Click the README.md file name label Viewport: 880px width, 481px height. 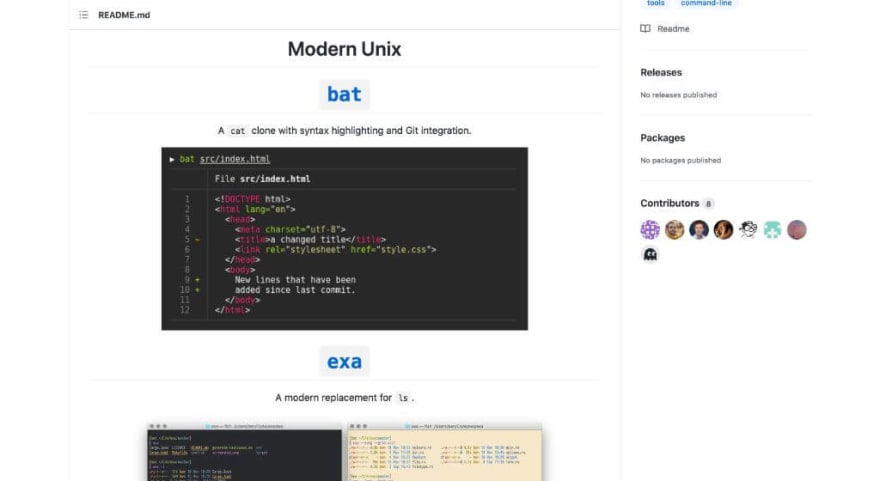[x=124, y=15]
